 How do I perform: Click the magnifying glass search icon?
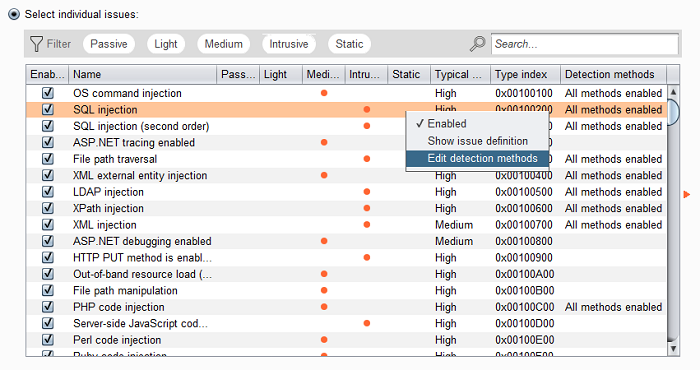point(478,44)
